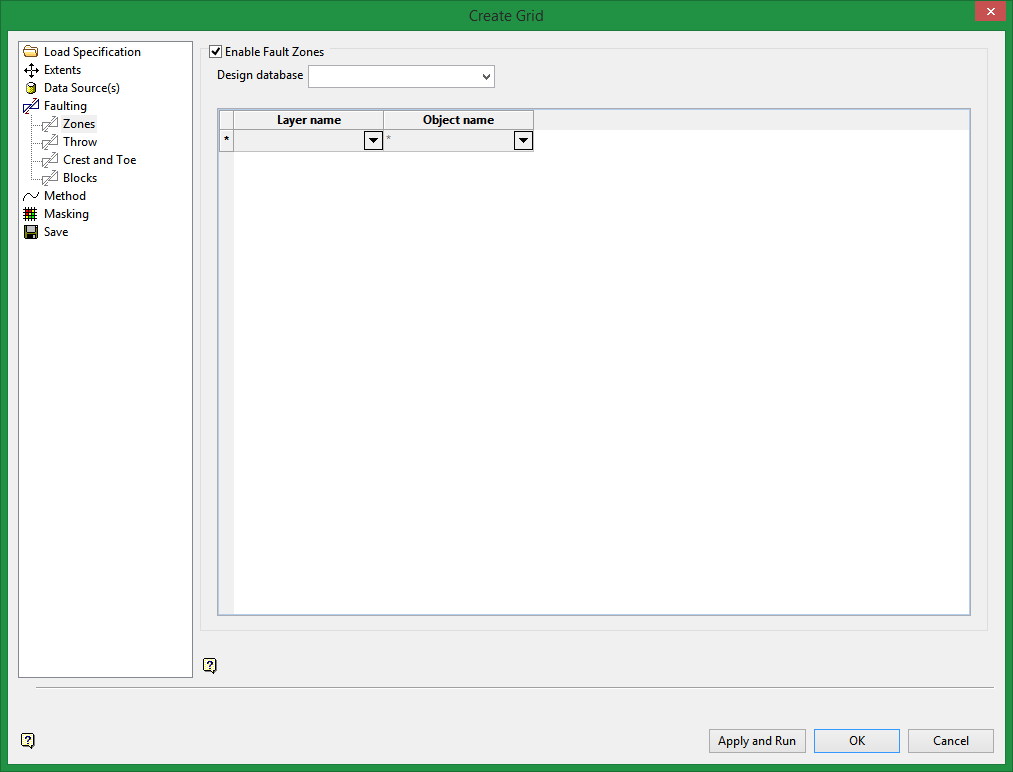Click the Crest and Toe icon
The height and width of the screenshot is (772, 1013).
point(50,160)
